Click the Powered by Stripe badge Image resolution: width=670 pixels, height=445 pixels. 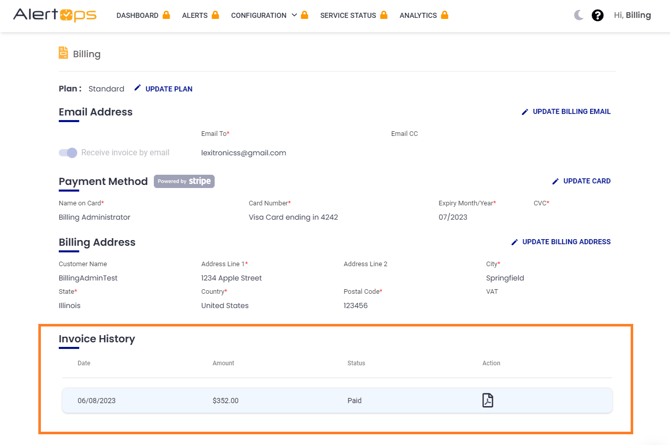(184, 181)
